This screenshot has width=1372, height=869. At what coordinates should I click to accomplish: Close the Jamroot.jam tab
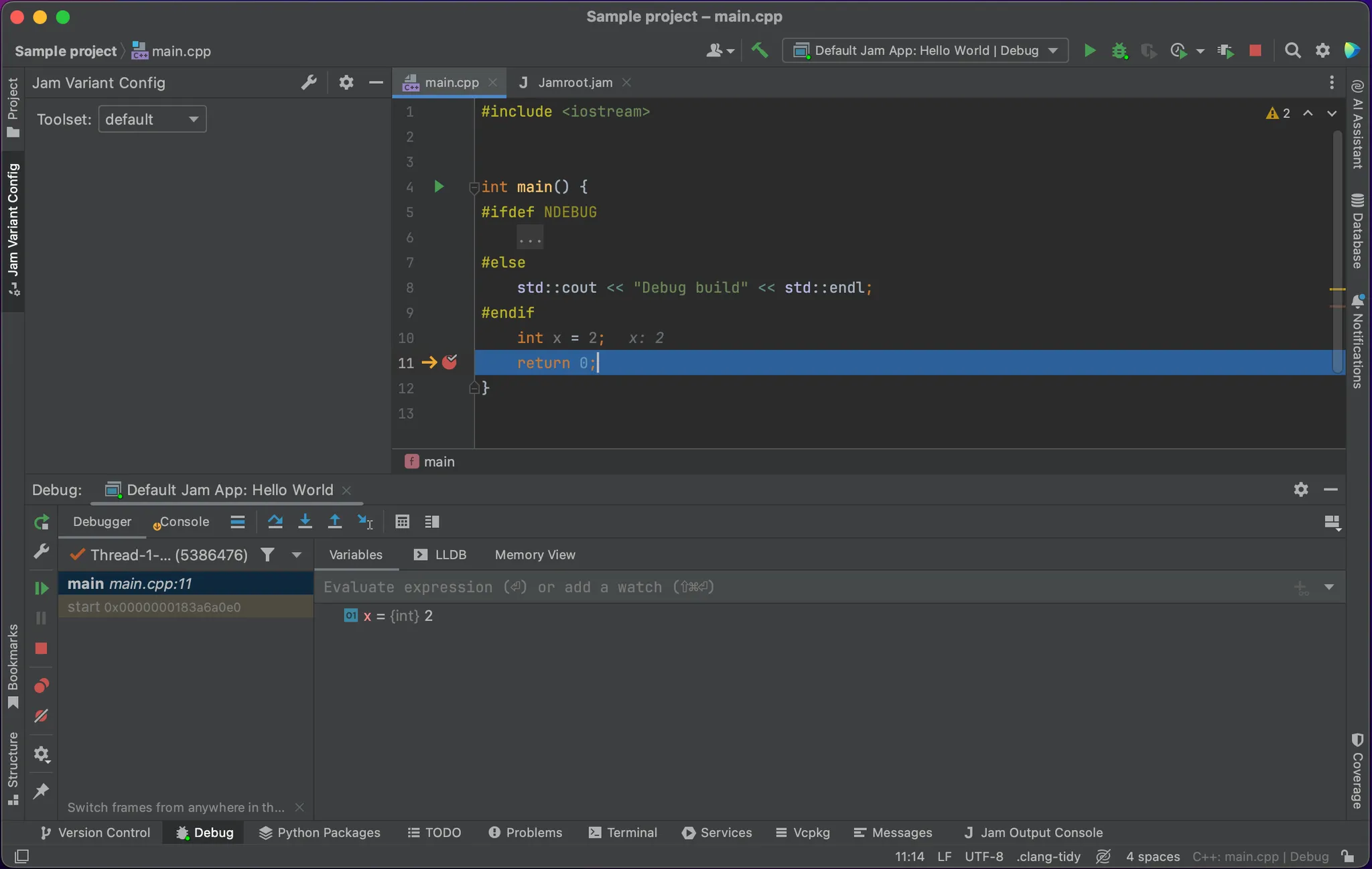626,82
